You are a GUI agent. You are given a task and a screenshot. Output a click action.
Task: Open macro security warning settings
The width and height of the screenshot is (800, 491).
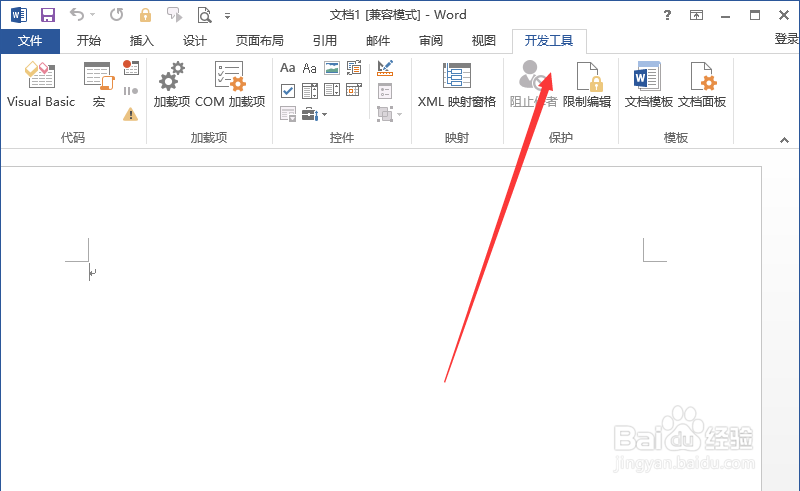131,114
